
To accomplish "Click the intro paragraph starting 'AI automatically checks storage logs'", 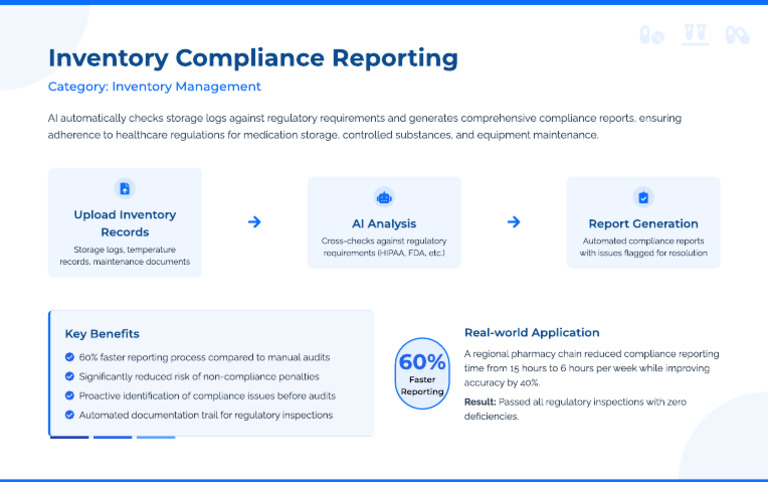I will 364,126.
